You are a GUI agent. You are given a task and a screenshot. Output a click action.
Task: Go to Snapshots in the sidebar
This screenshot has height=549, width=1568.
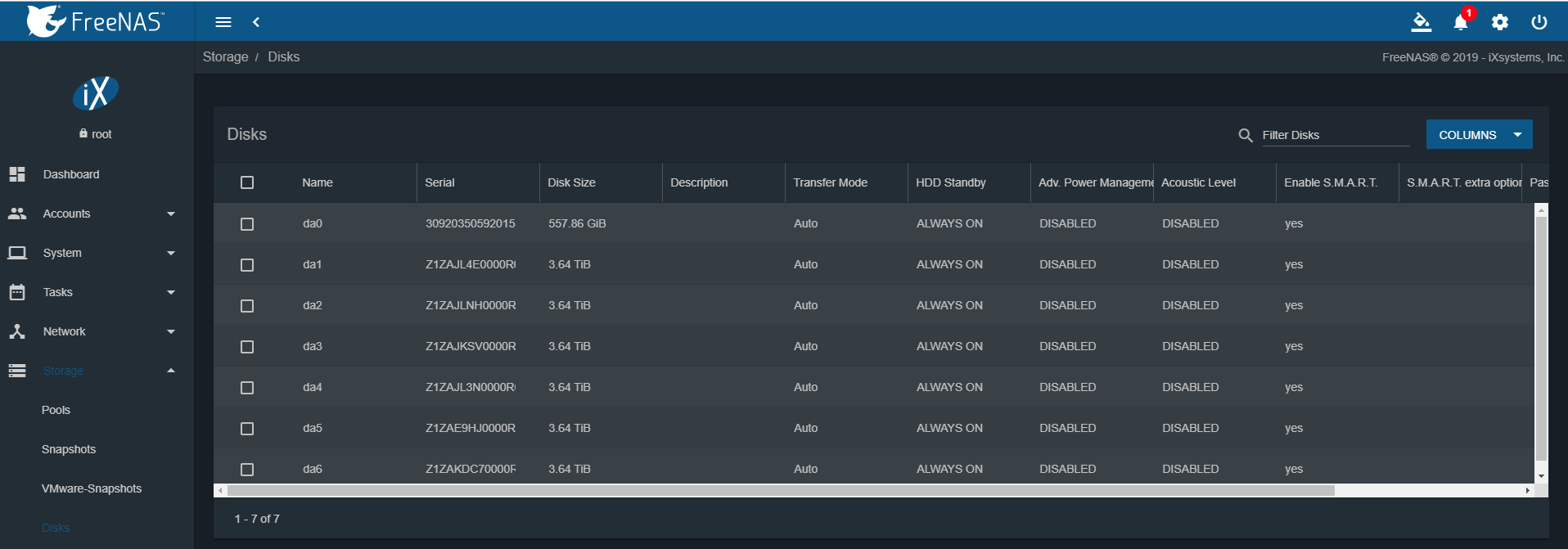[69, 449]
